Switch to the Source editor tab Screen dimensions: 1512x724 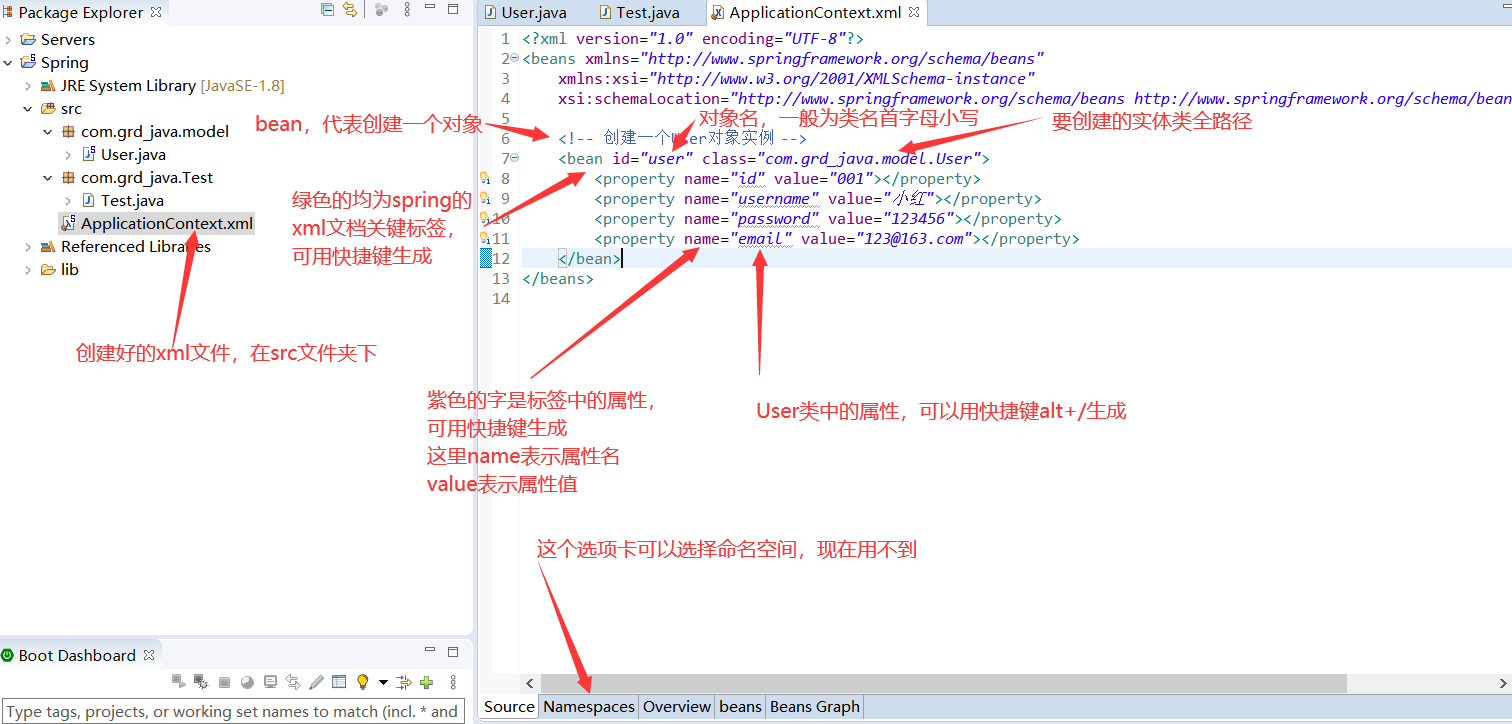[509, 706]
